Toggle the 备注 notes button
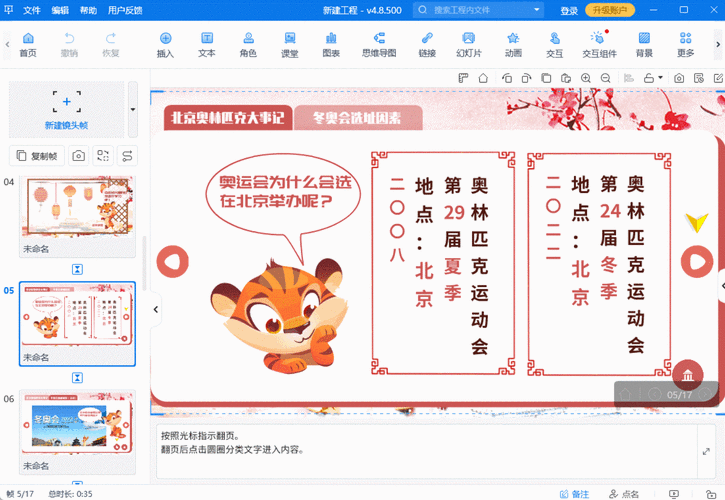 point(575,494)
